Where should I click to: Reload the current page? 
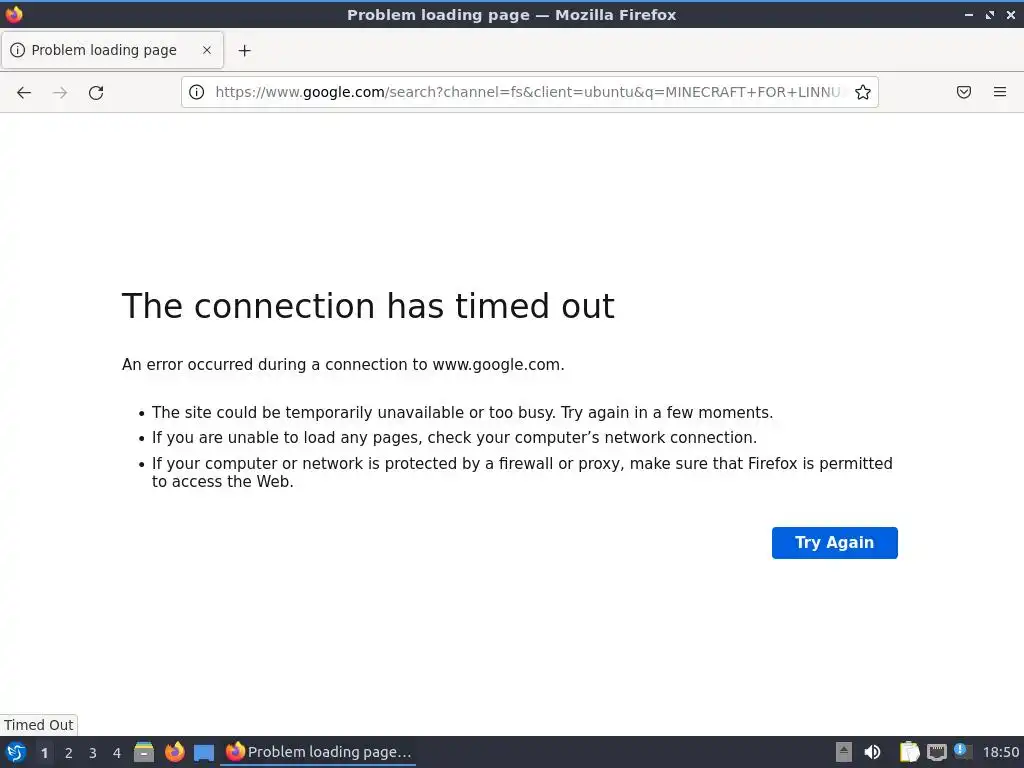click(x=96, y=93)
